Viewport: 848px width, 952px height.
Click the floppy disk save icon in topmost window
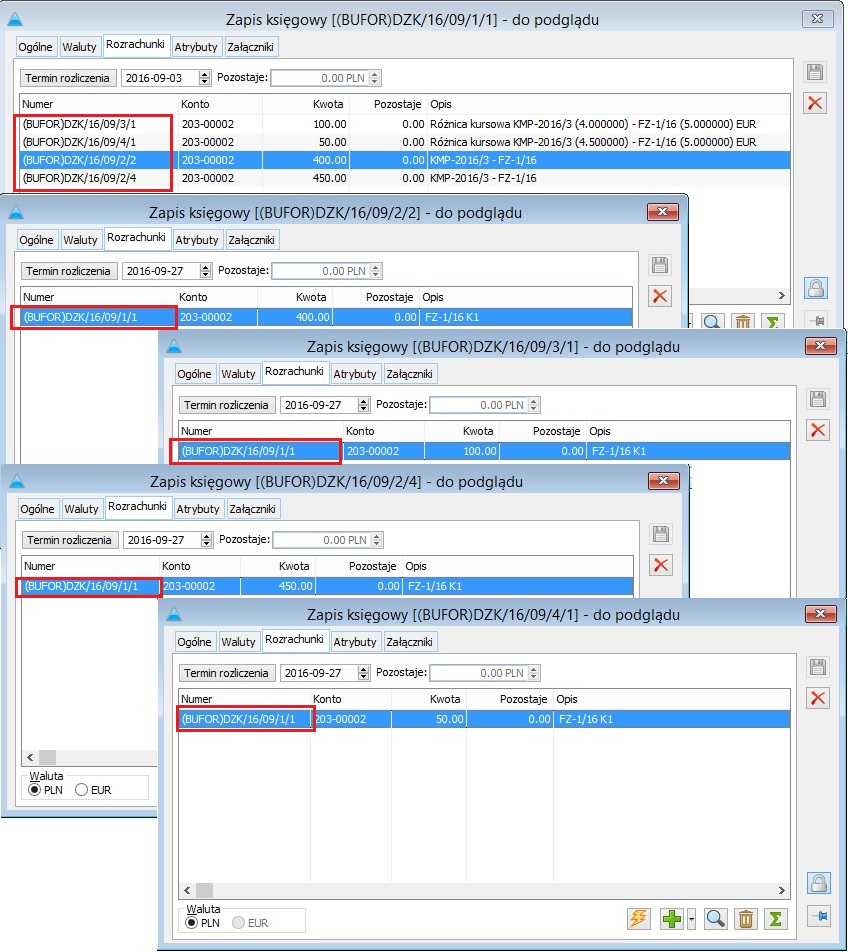815,72
